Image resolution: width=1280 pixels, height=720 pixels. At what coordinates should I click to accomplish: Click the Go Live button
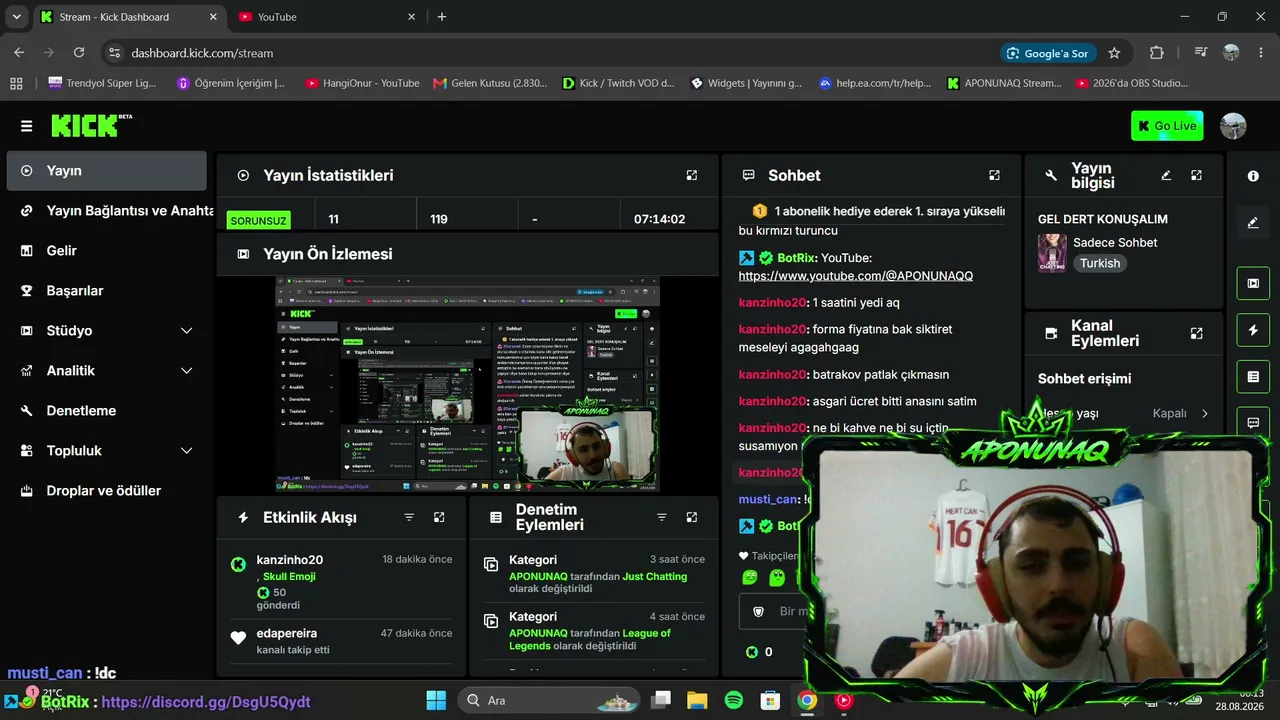(1167, 126)
